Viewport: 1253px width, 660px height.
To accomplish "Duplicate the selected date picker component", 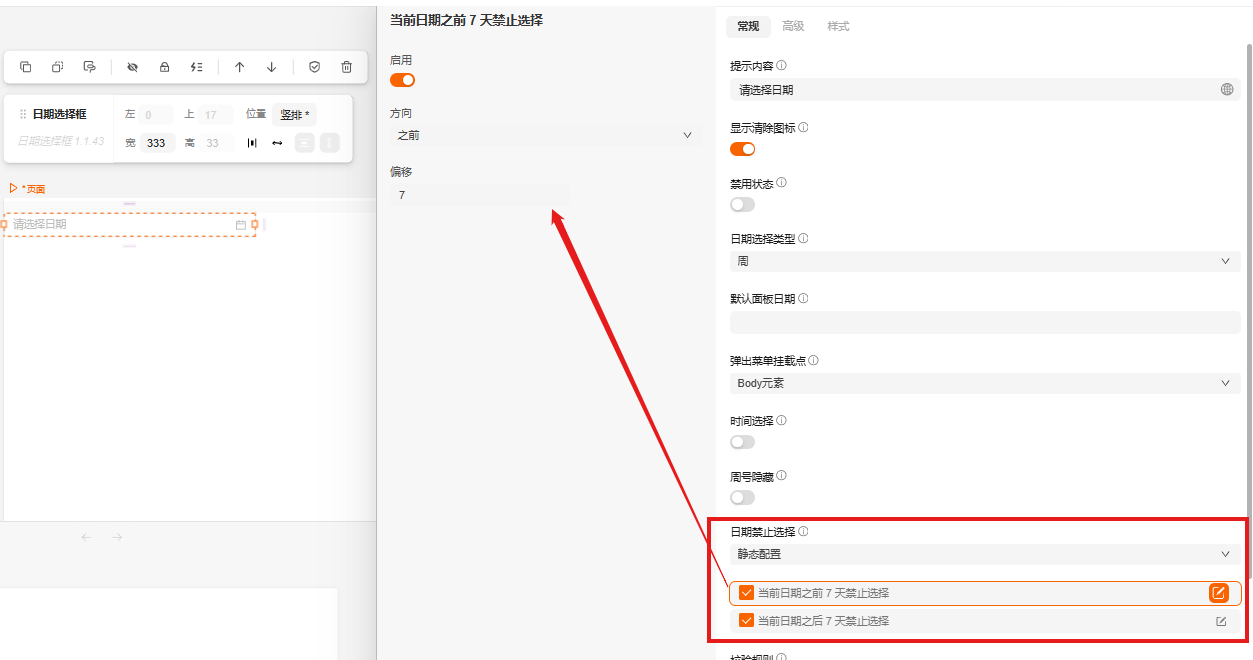I will [x=26, y=67].
